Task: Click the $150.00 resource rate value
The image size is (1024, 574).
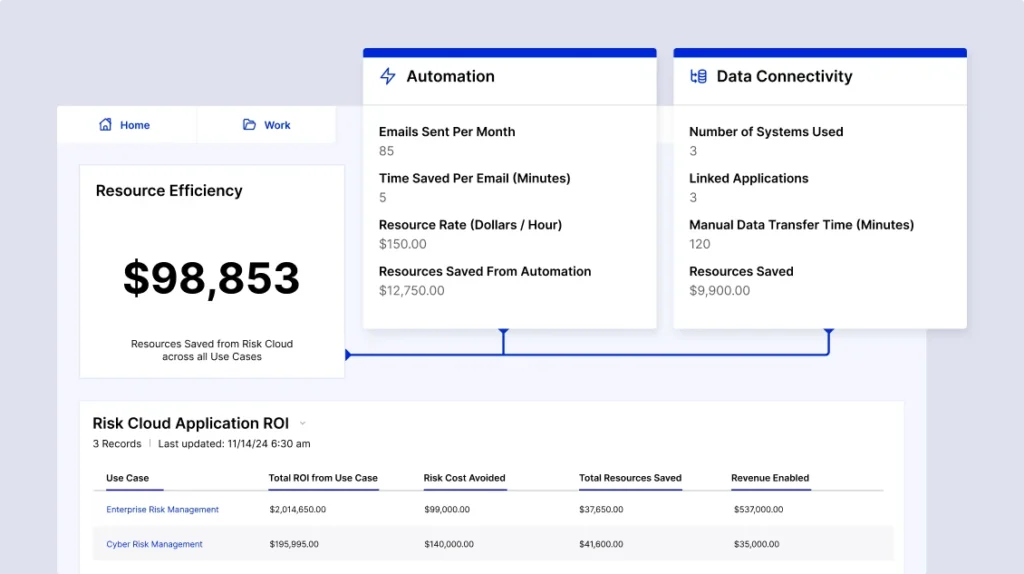Action: pos(403,244)
